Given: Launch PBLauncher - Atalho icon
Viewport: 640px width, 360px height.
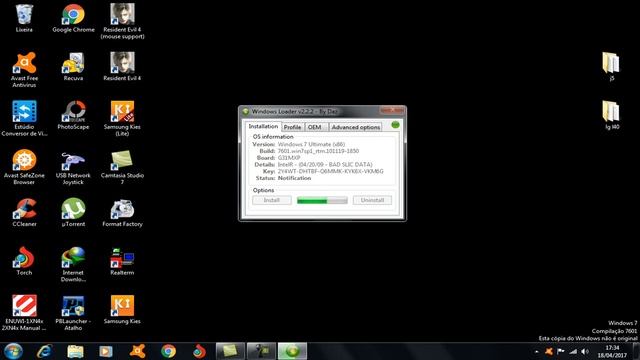Looking at the screenshot, I should pos(73,313).
